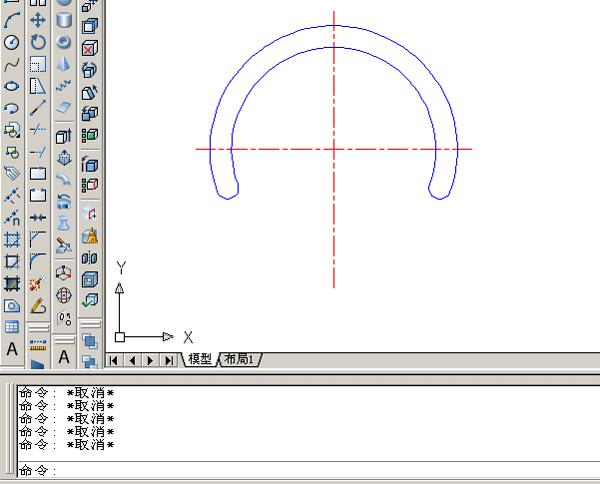Go to the previous layout tab
This screenshot has height=484, width=600.
(x=132, y=360)
